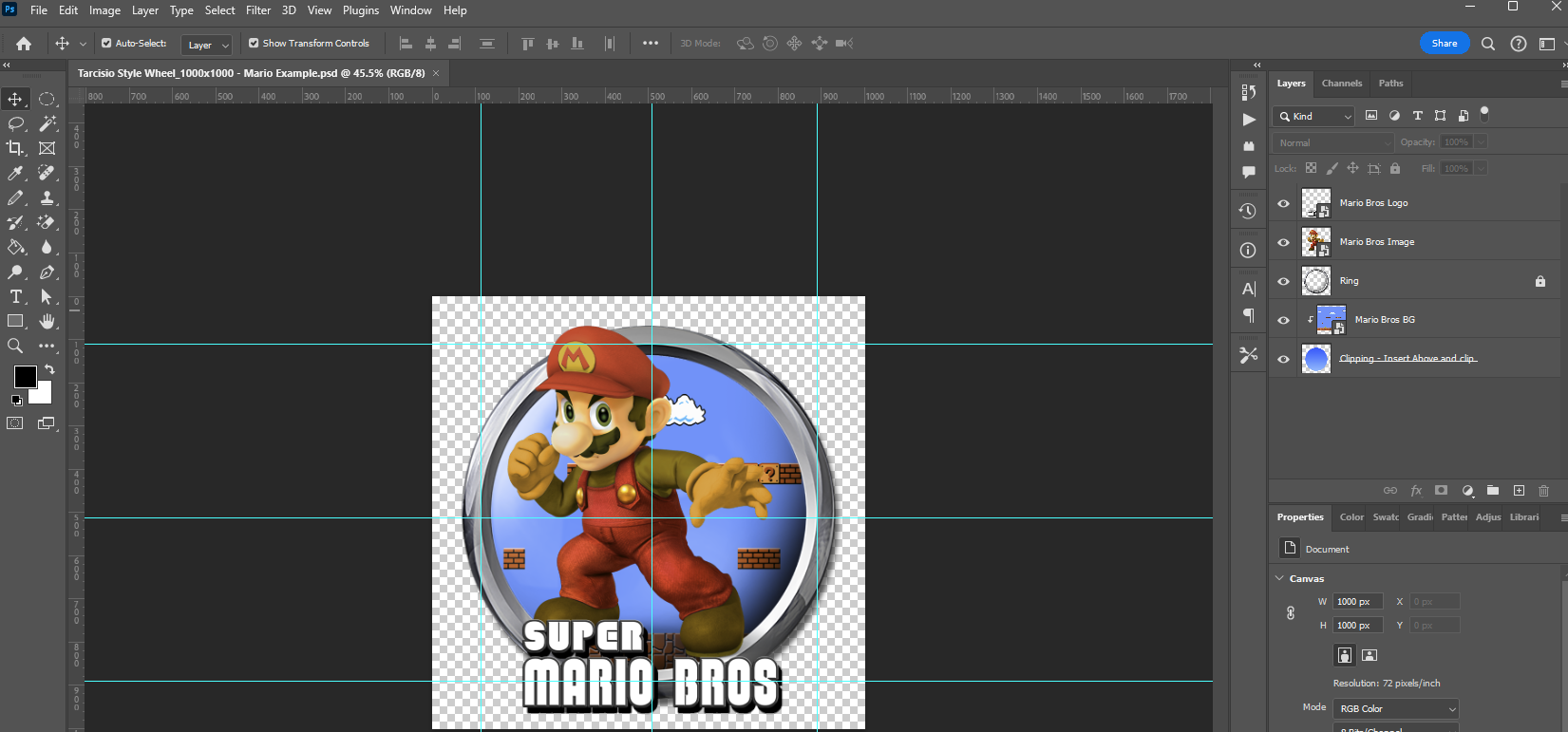Select the Crop tool

coord(15,148)
